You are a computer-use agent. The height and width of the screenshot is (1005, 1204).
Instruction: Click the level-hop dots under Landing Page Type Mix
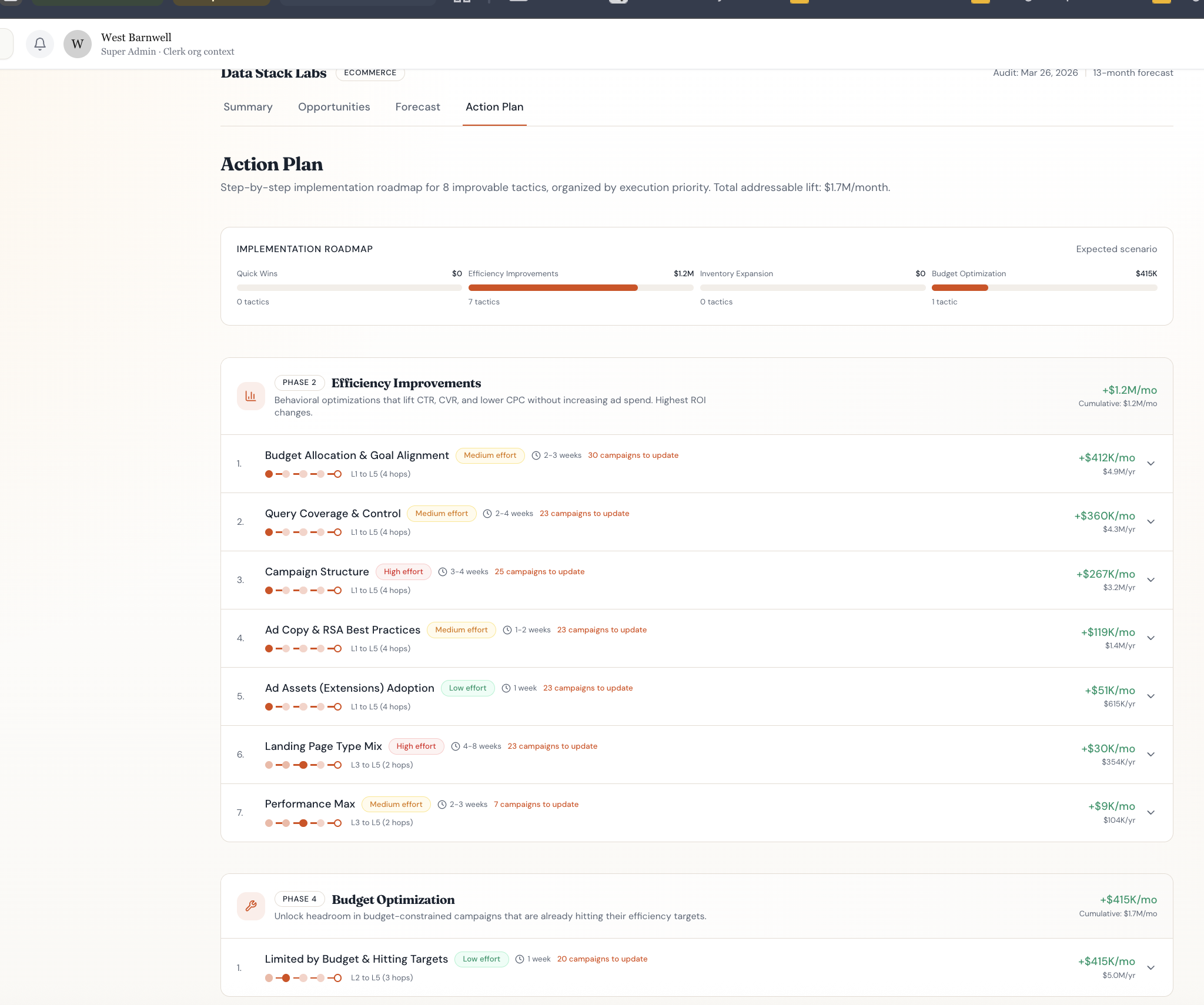point(303,765)
